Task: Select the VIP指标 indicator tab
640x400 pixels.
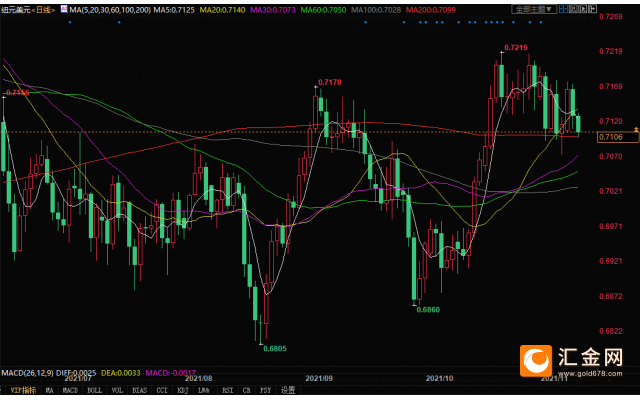Action: [x=23, y=390]
